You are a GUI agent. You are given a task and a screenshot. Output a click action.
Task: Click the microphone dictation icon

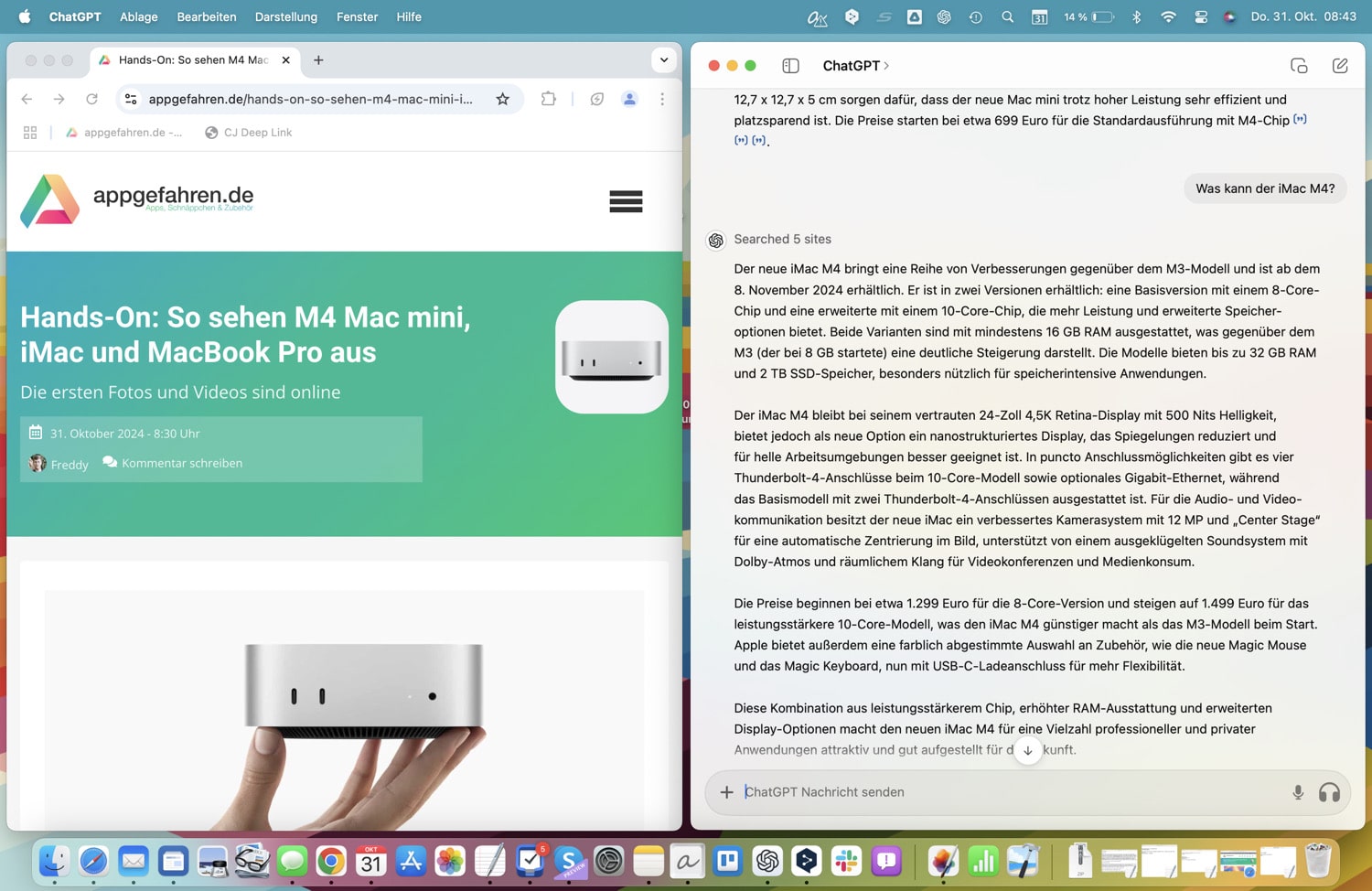1297,792
